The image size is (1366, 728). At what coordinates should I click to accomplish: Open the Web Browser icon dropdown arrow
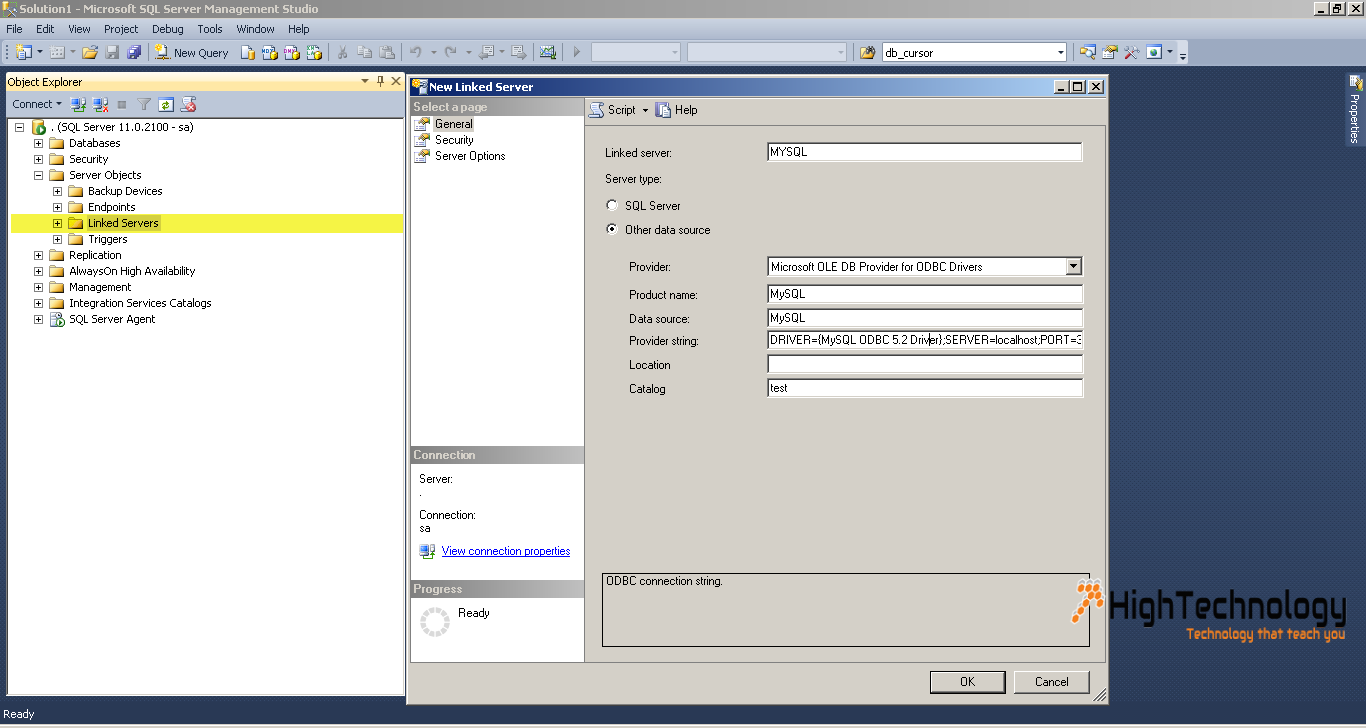tap(1170, 52)
